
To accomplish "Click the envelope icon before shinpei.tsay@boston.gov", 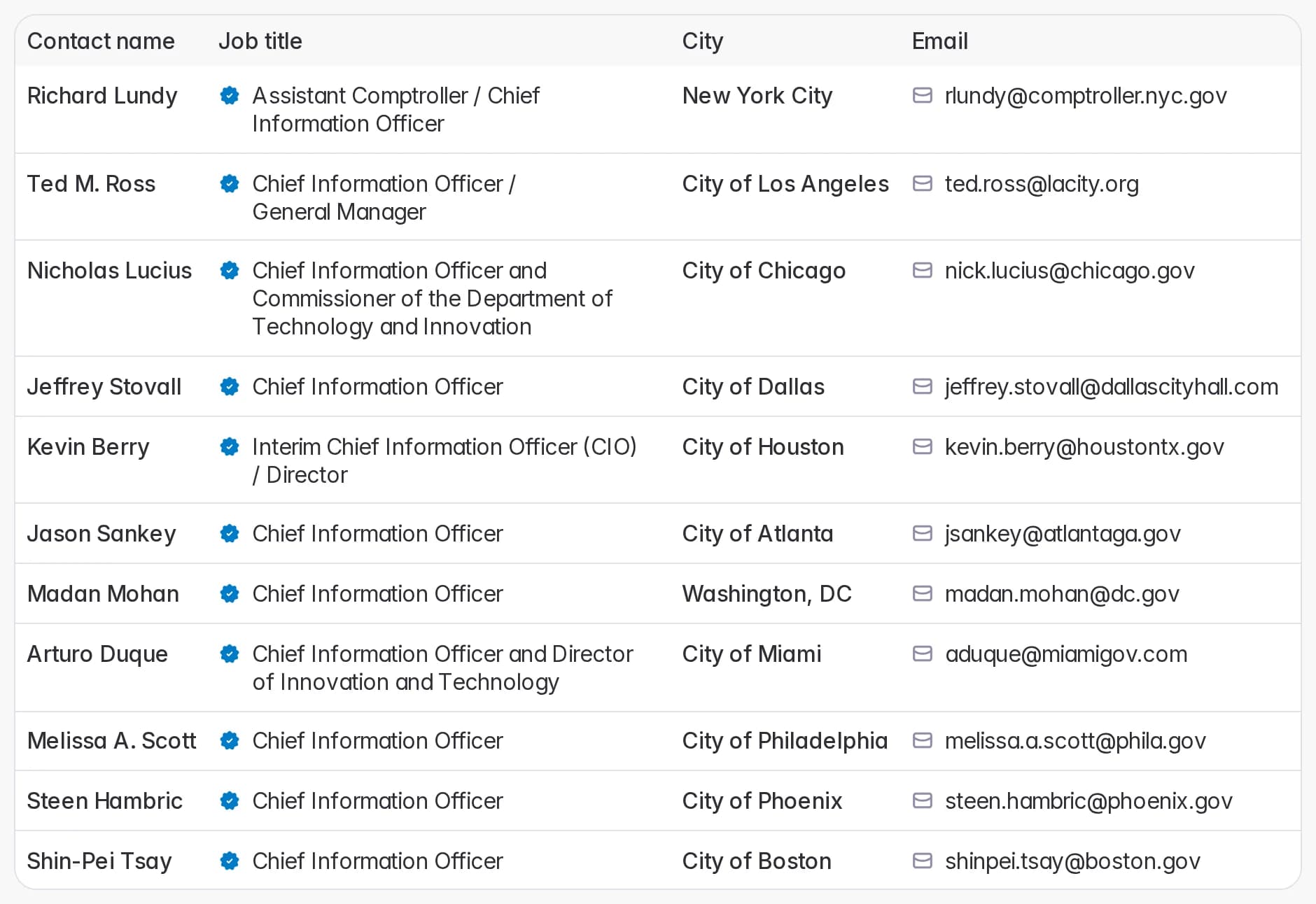I will click(x=923, y=861).
